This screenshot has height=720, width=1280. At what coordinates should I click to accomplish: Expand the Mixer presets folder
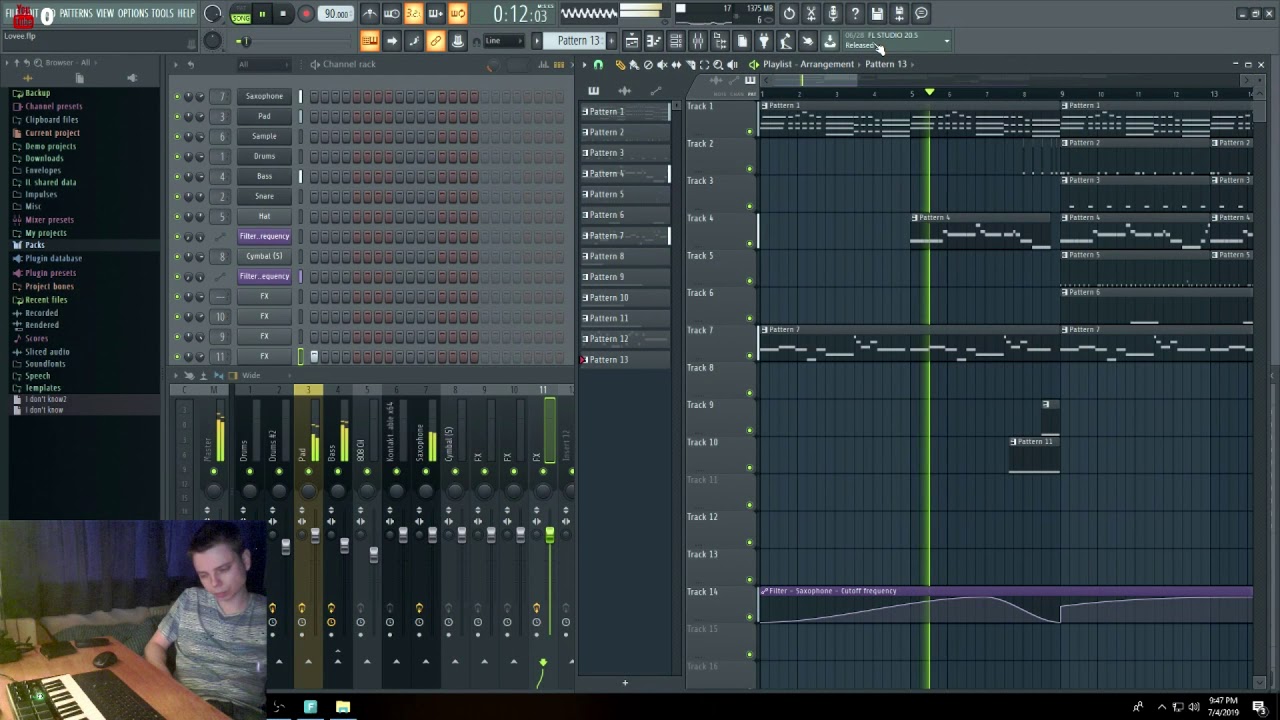[x=49, y=220]
